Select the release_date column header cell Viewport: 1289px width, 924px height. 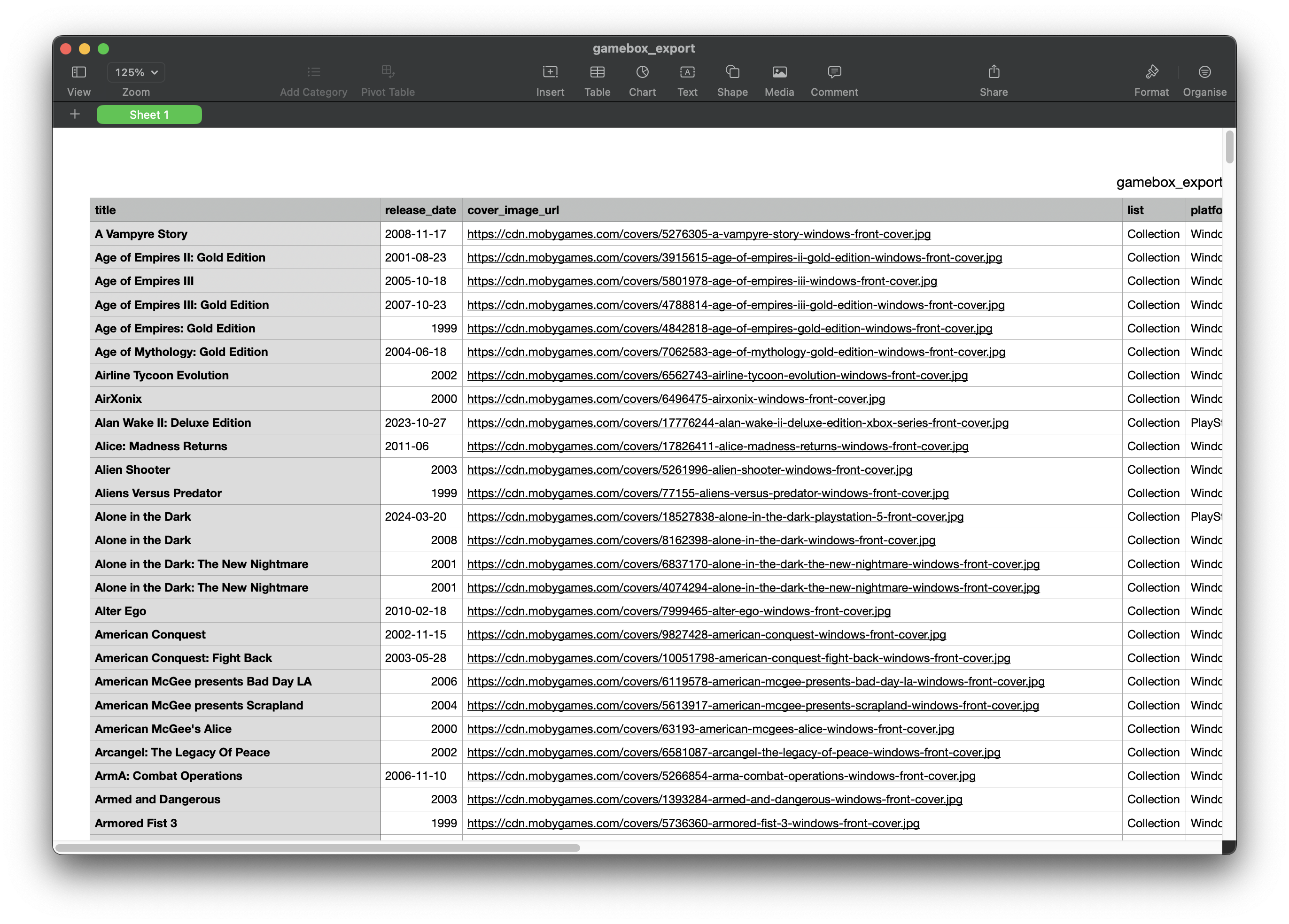pos(420,210)
